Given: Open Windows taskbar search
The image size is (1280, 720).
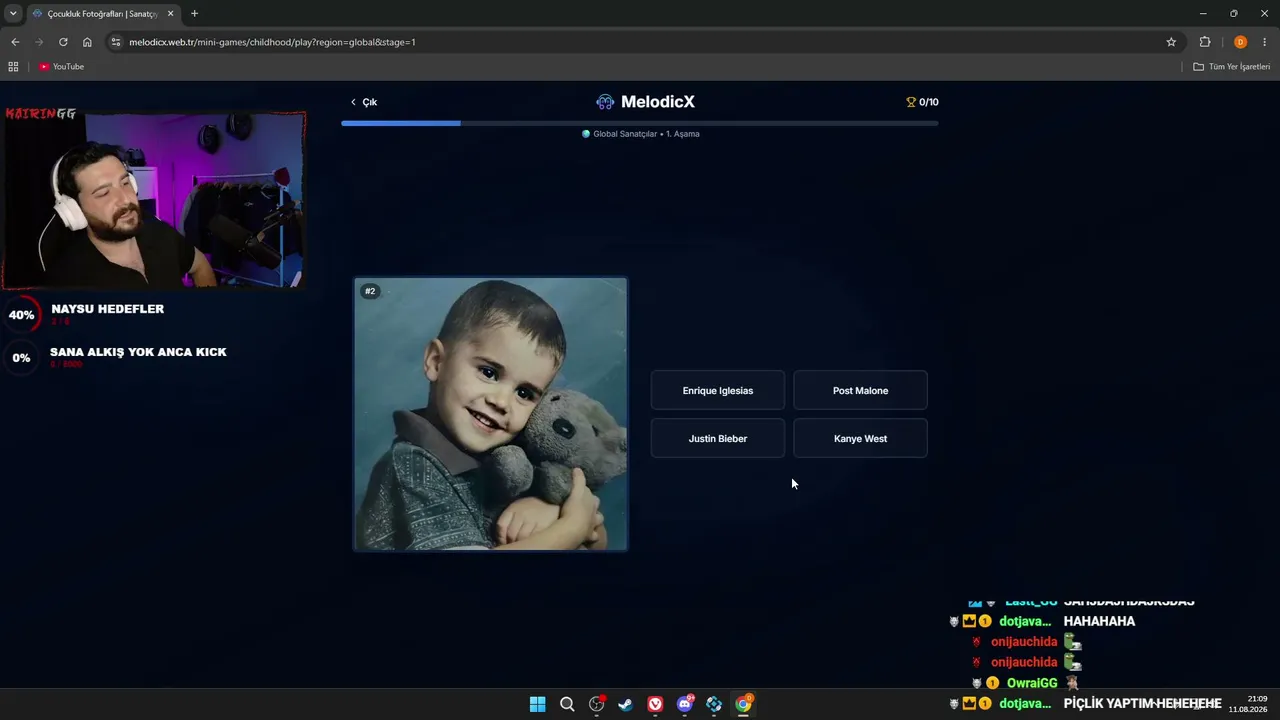Looking at the screenshot, I should click(x=567, y=704).
